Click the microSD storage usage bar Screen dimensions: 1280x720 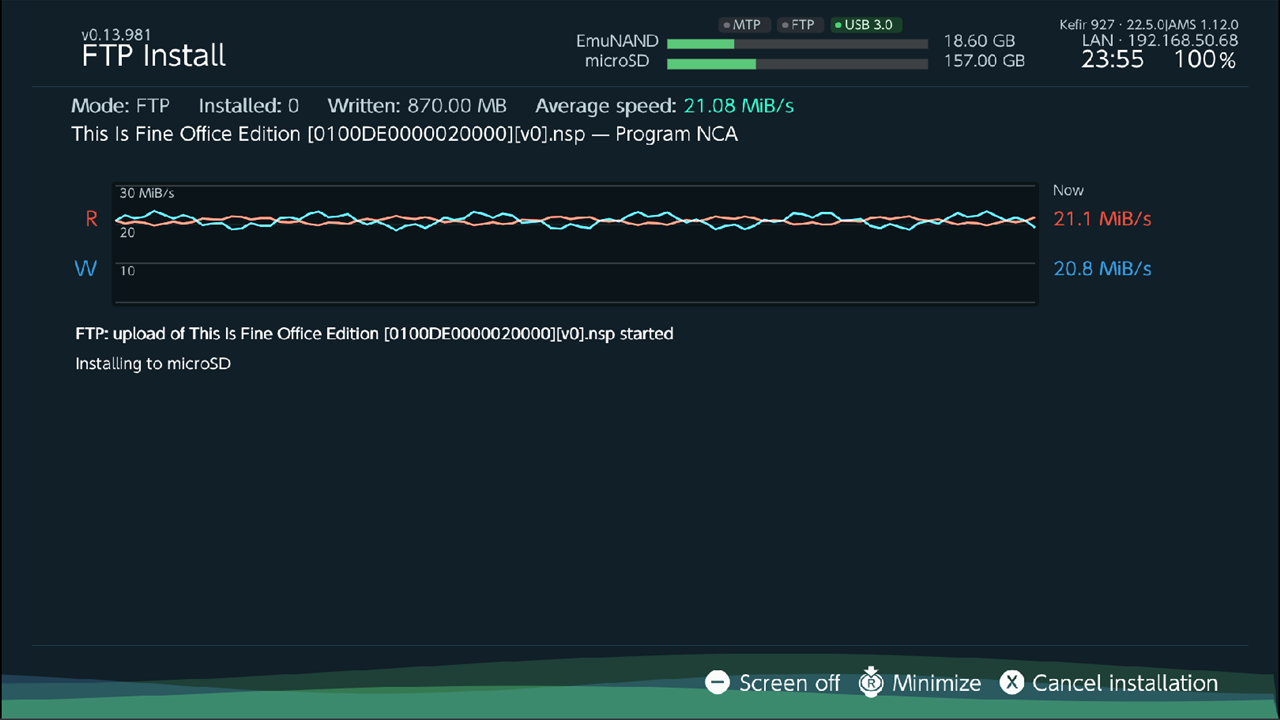(x=797, y=64)
